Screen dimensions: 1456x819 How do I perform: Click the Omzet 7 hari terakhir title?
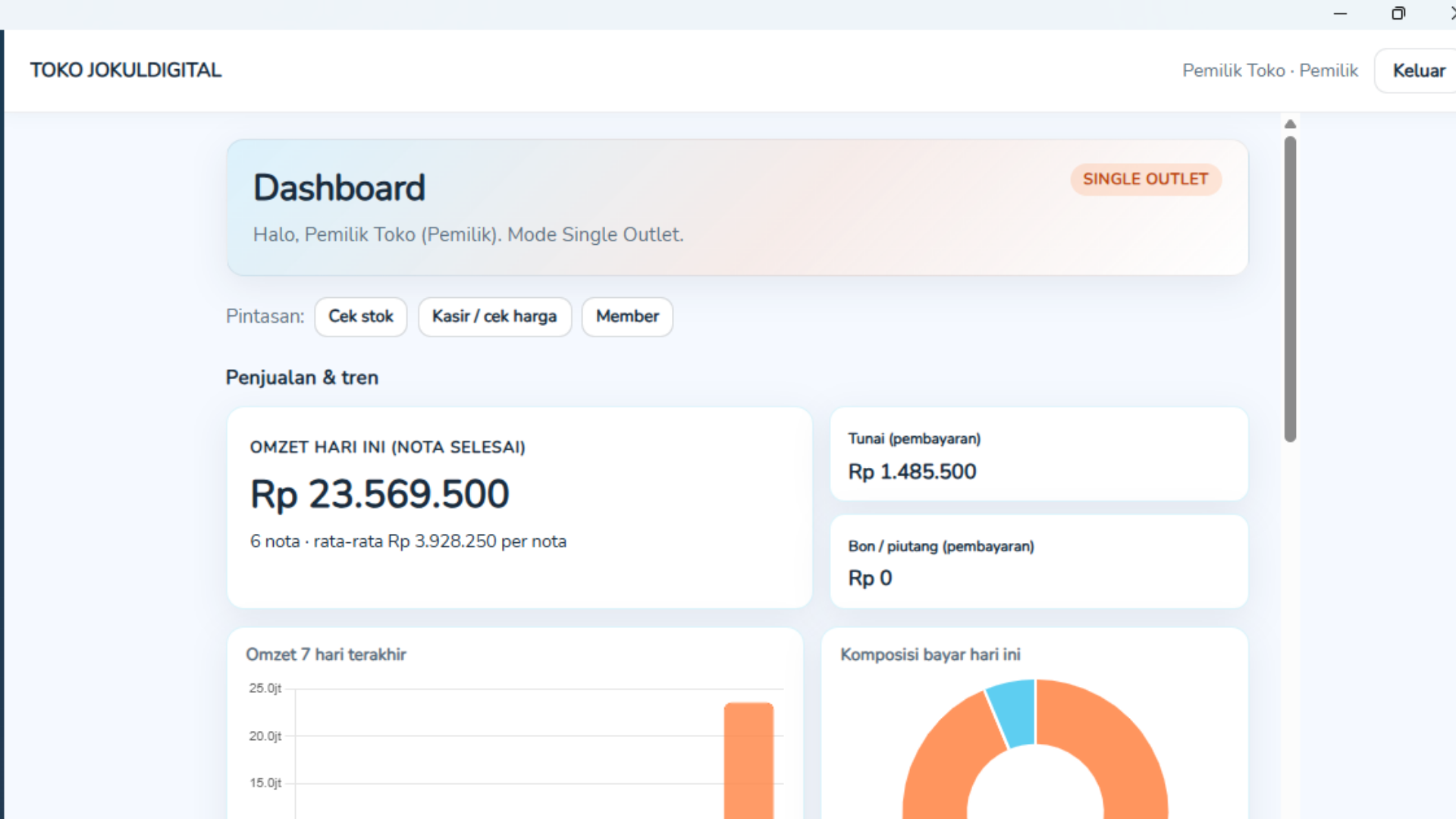pyautogui.click(x=326, y=654)
